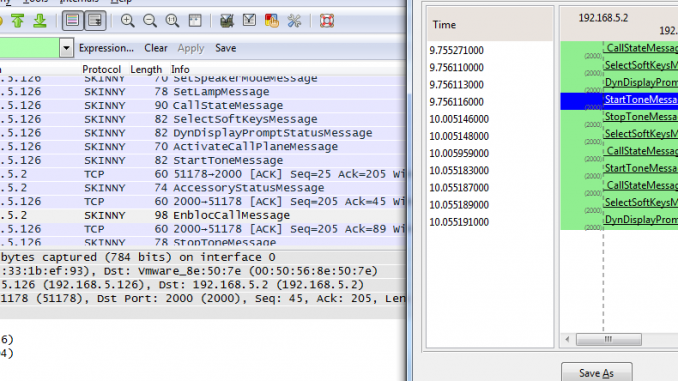The image size is (678, 381).
Task: Click the Save As button
Action: point(596,372)
